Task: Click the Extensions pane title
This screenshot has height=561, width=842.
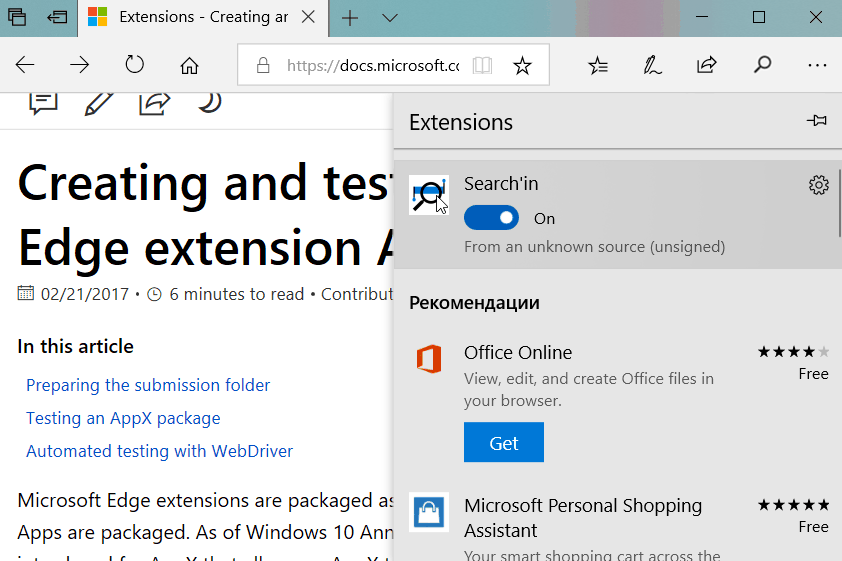Action: [x=461, y=122]
